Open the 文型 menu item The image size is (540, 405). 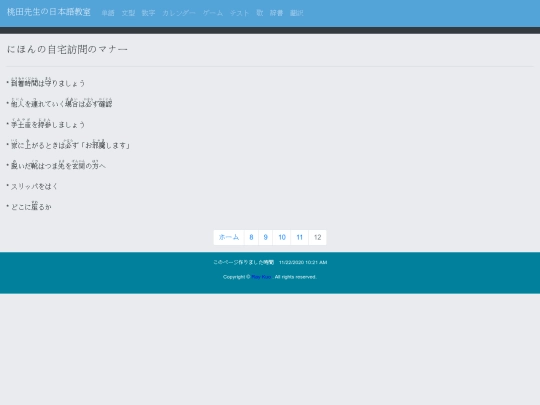tap(128, 13)
